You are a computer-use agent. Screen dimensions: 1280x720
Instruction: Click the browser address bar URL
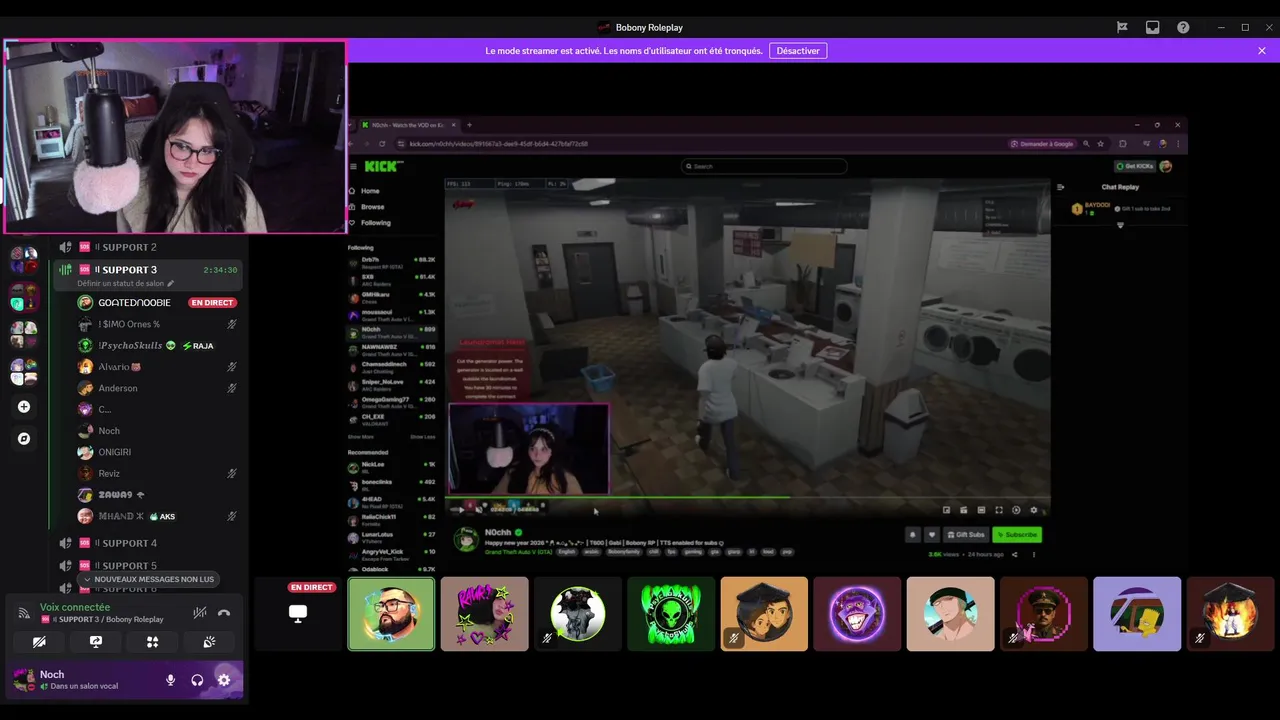click(x=498, y=144)
